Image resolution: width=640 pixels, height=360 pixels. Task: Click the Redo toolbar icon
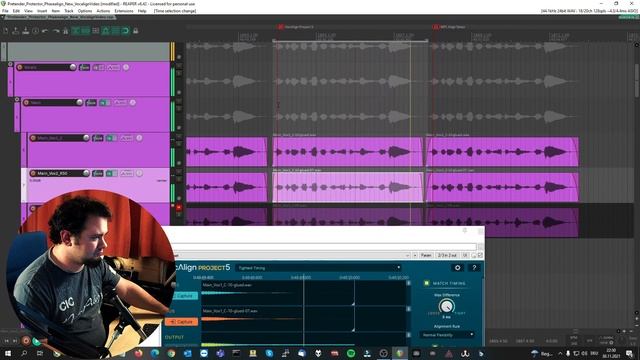tap(56, 31)
